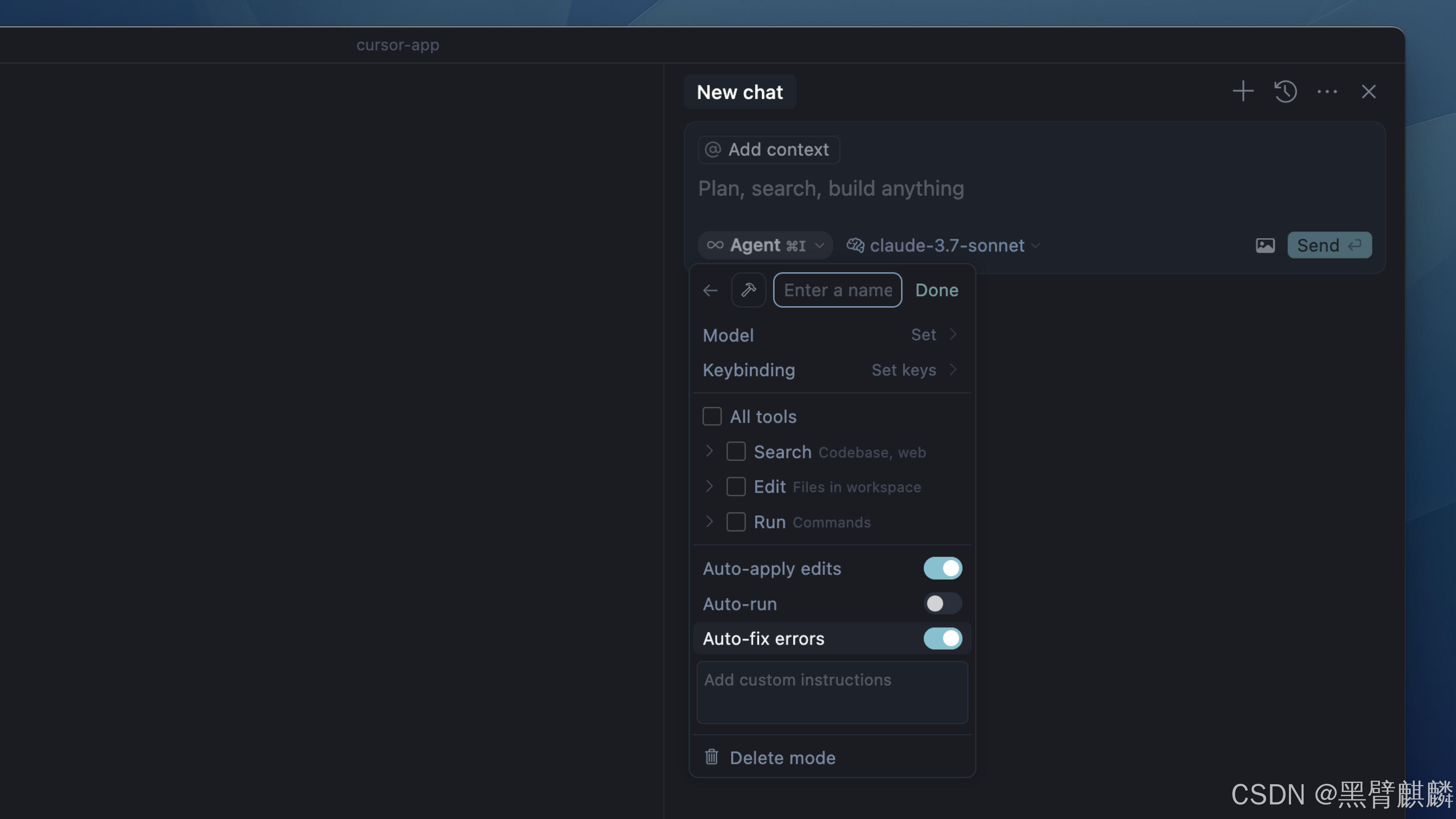Enable the Search tools checkbox
The width and height of the screenshot is (1456, 819).
(x=735, y=452)
